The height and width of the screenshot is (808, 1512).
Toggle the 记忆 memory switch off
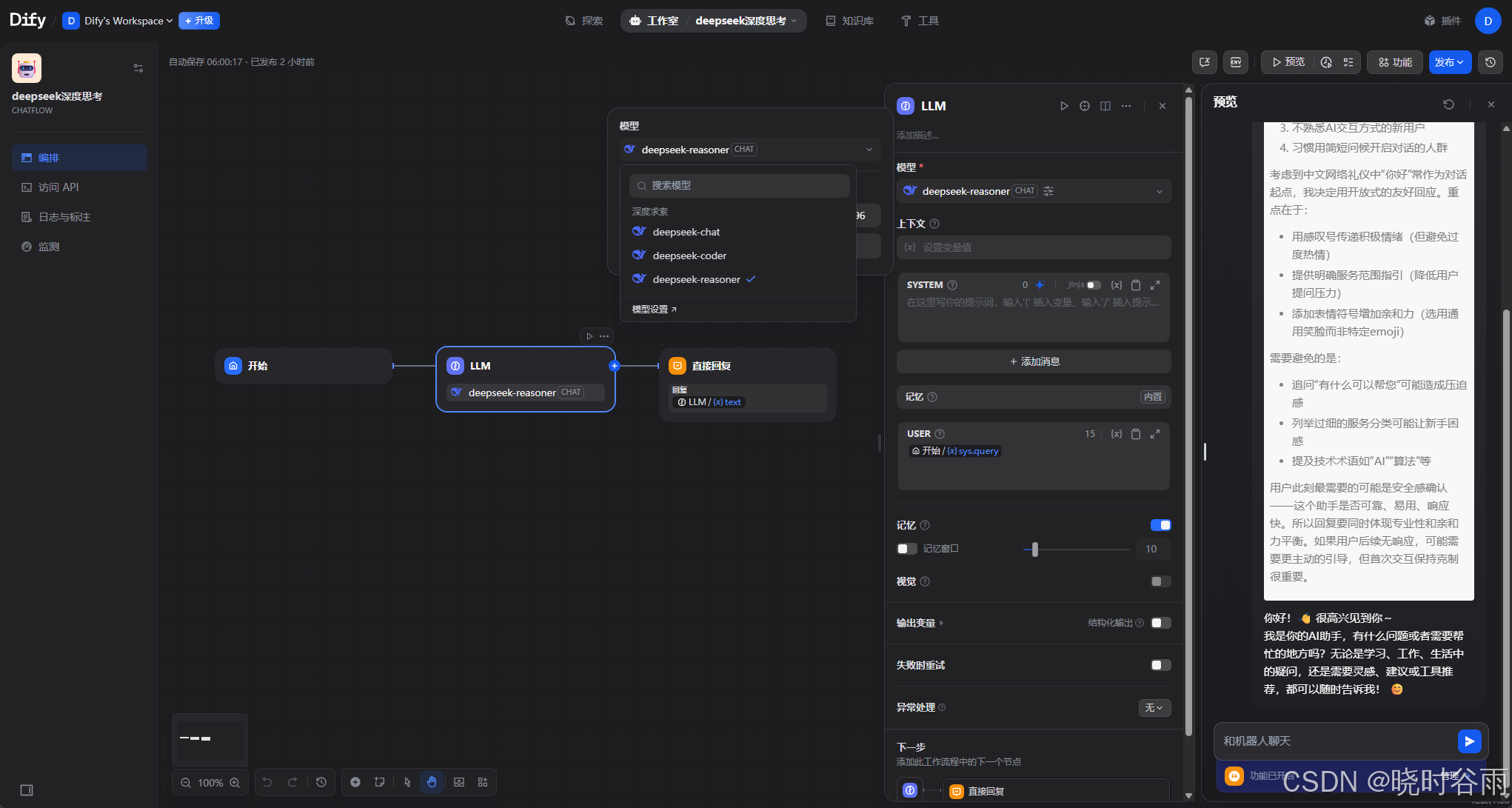pyautogui.click(x=1160, y=525)
